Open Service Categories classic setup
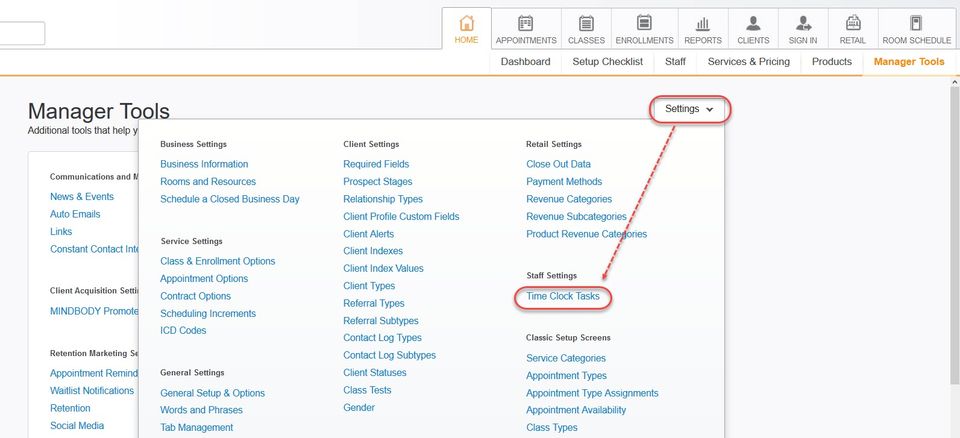This screenshot has width=960, height=438. (566, 358)
